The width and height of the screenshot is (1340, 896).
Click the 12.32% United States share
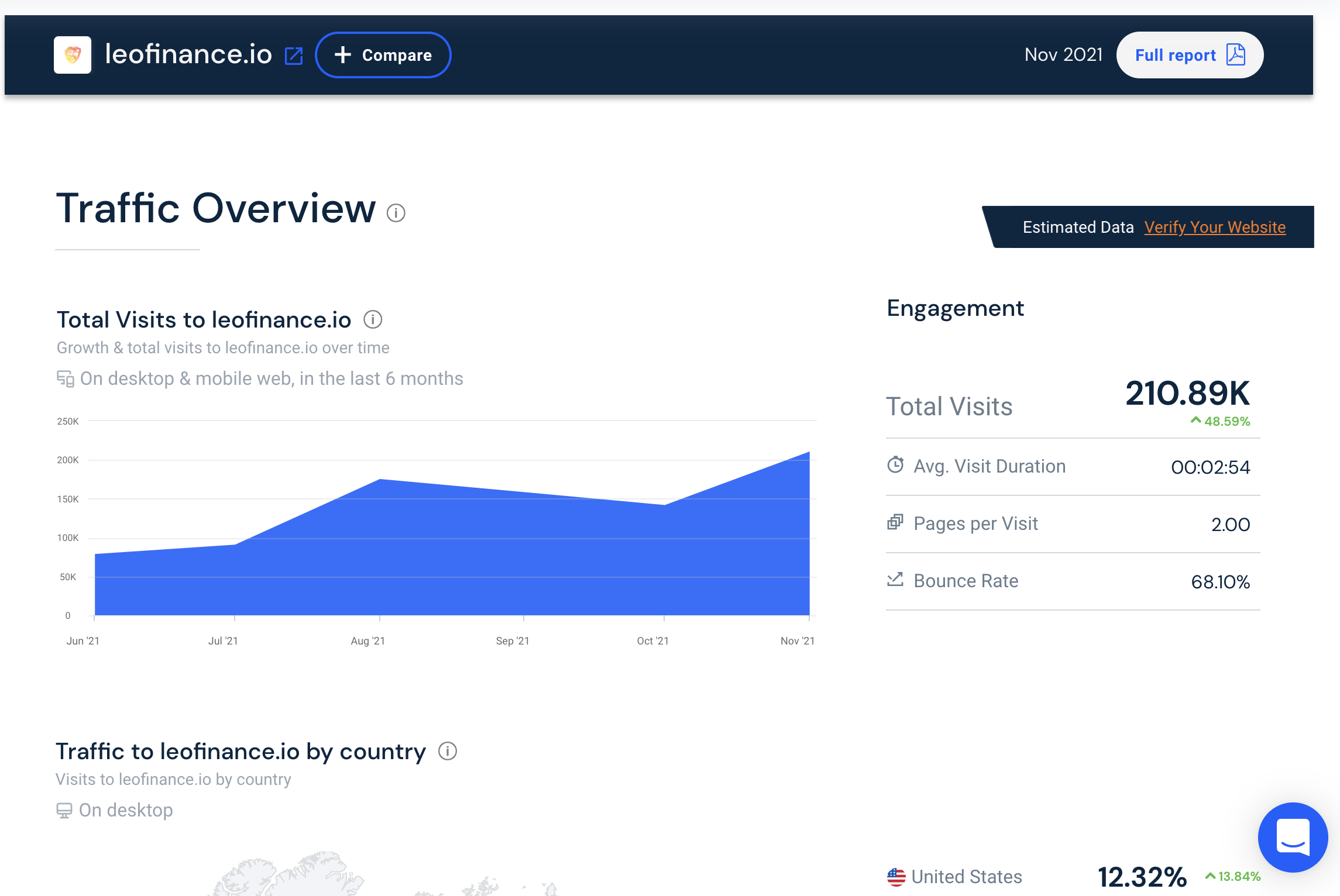click(1142, 877)
